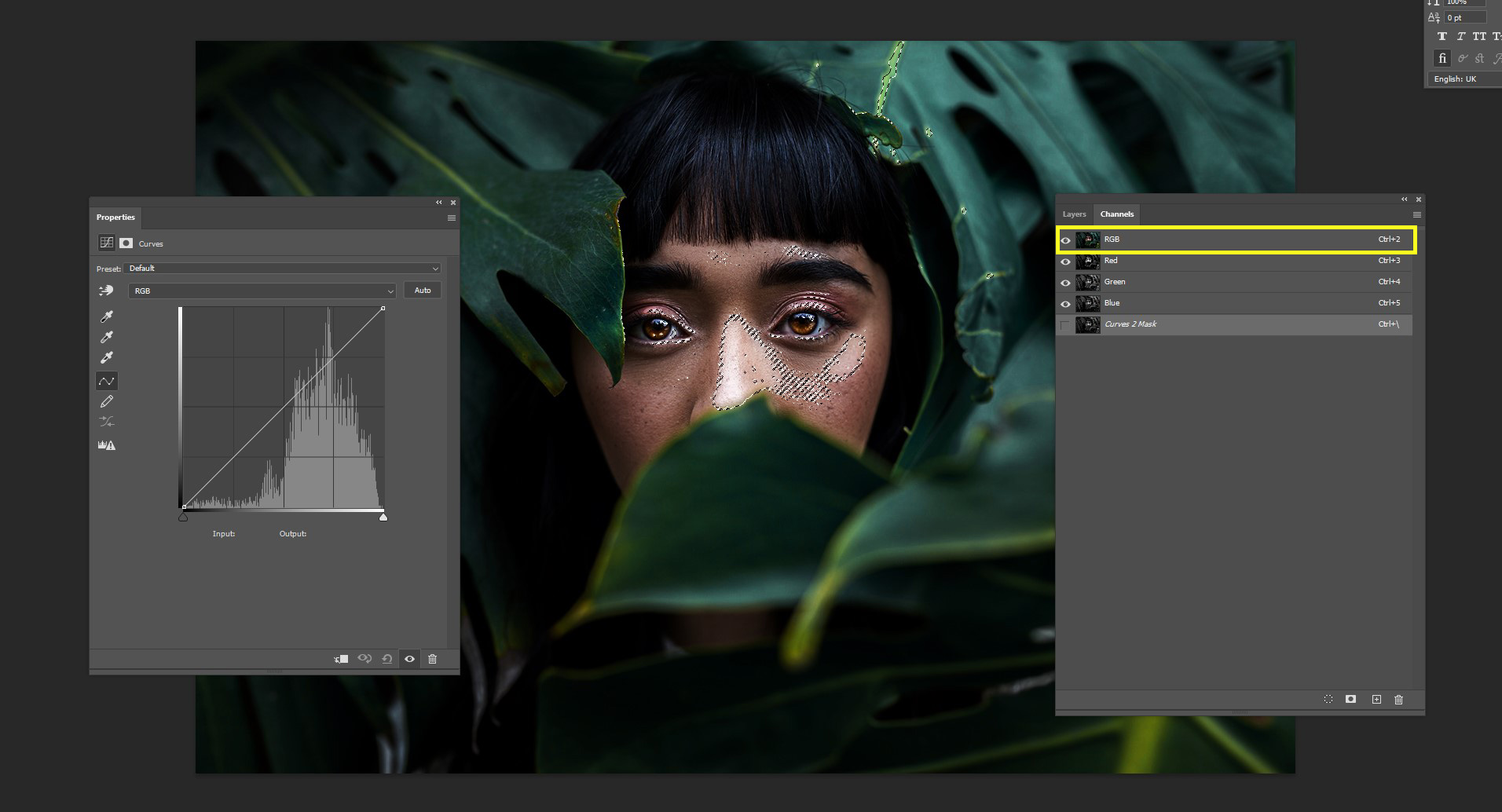Show the Curves 2 Mask channel

point(1065,325)
